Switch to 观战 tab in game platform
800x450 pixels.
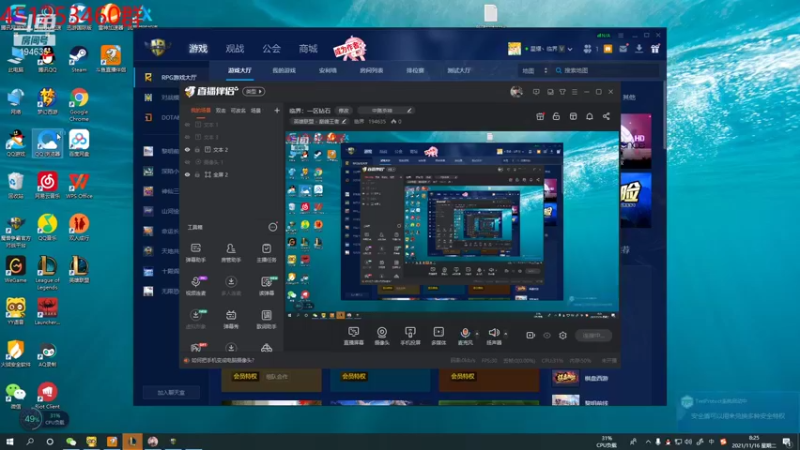235,48
